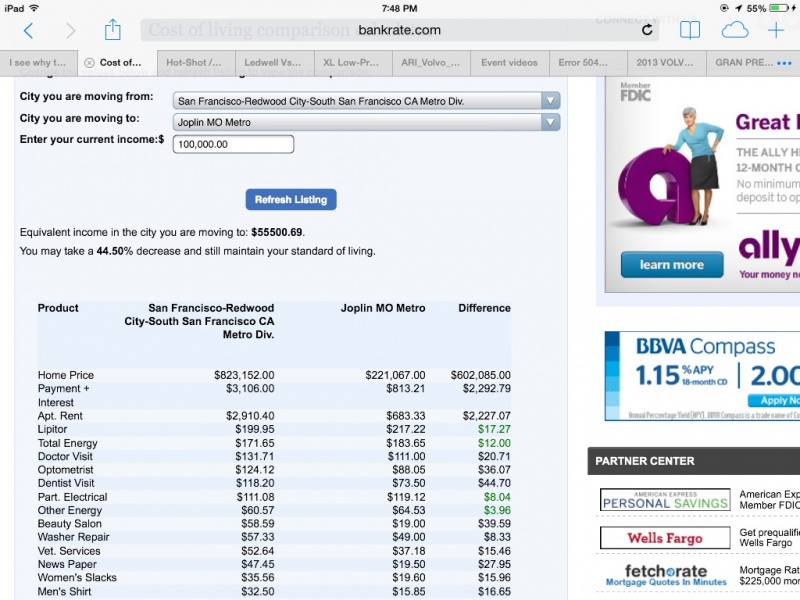Viewport: 800px width, 600px height.
Task: Click the green $17.27 difference value
Action: (x=494, y=429)
